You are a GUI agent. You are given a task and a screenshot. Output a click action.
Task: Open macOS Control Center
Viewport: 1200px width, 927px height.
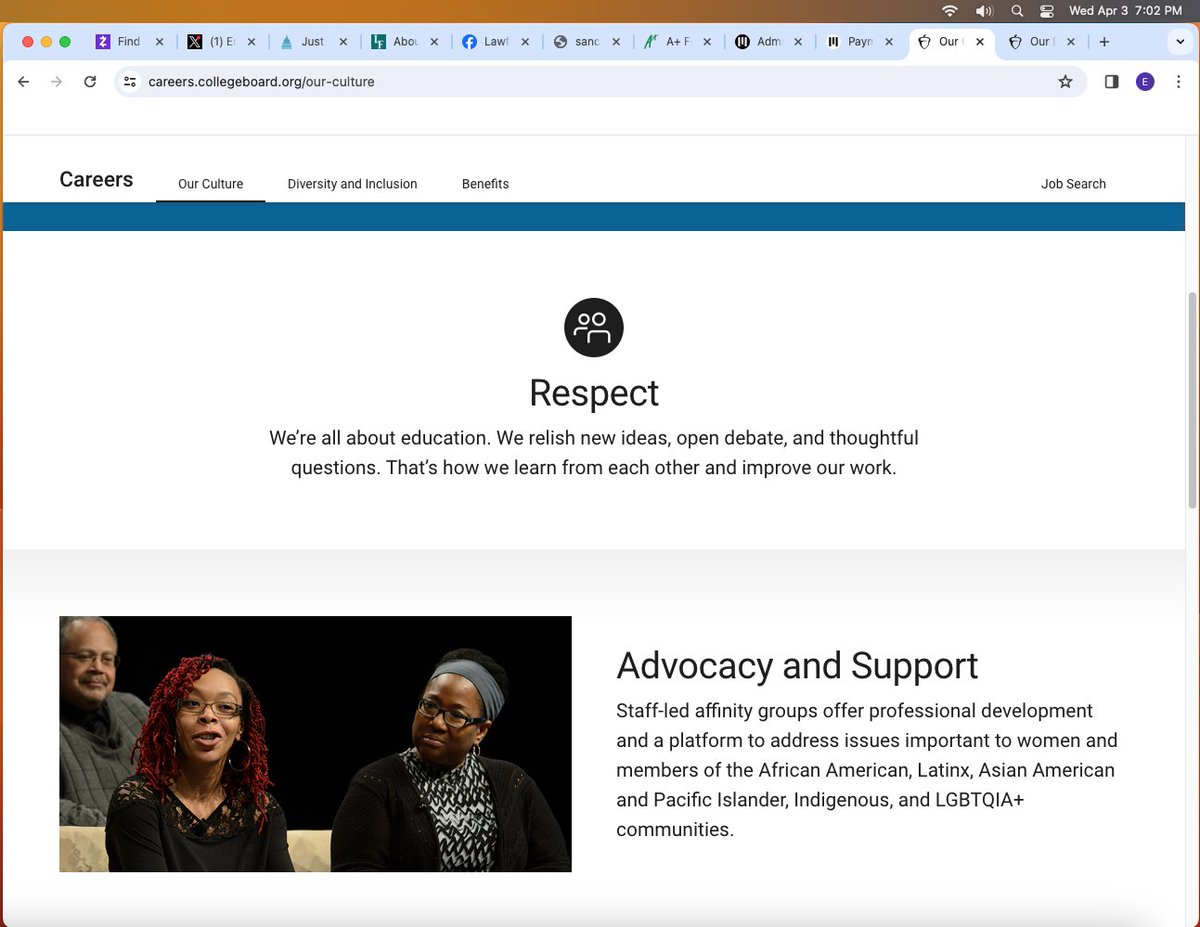tap(1047, 11)
